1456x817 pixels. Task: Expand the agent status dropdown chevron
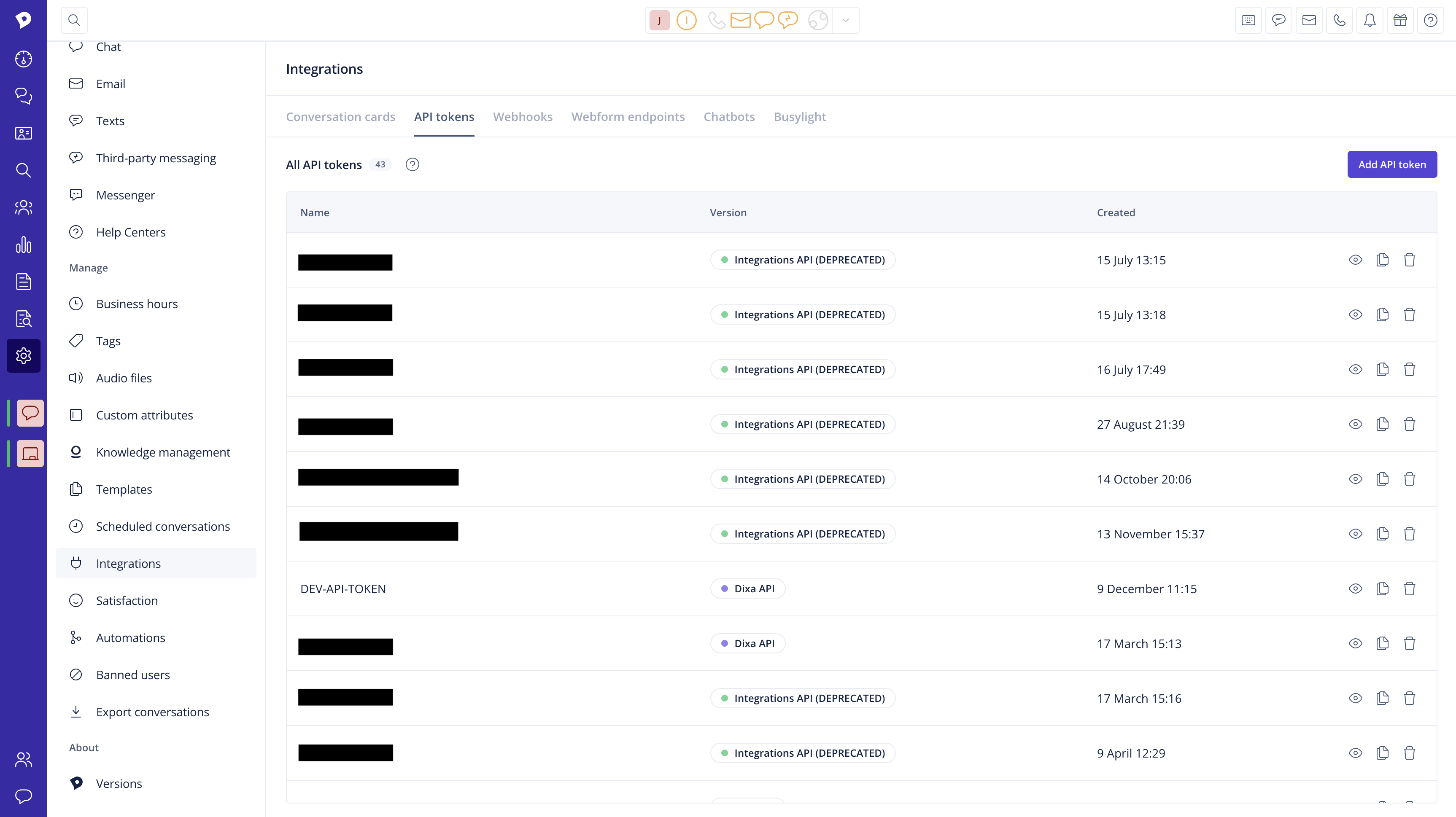coord(846,20)
